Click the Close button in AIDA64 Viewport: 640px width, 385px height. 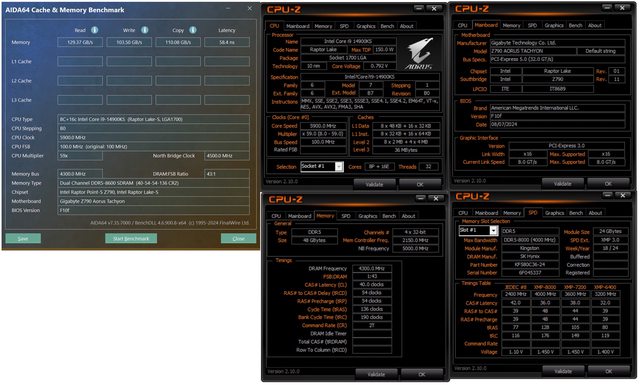coord(238,238)
